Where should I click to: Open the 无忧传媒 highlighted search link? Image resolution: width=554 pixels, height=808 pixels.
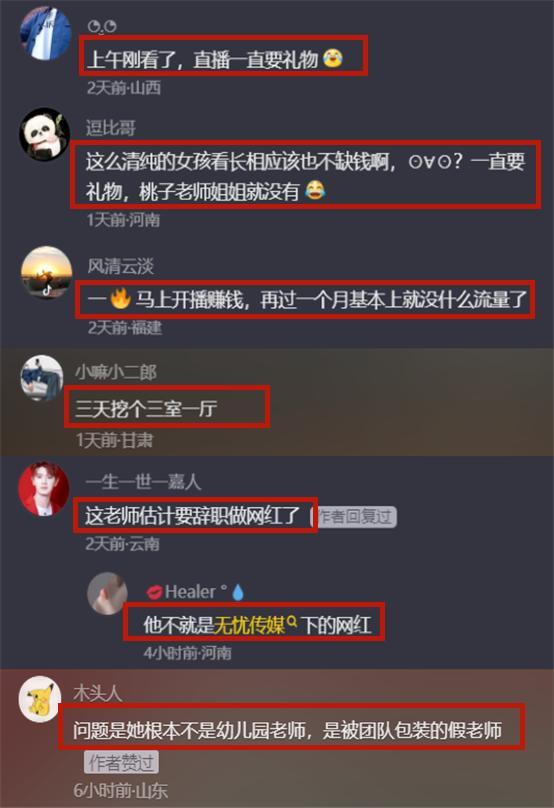(x=249, y=625)
